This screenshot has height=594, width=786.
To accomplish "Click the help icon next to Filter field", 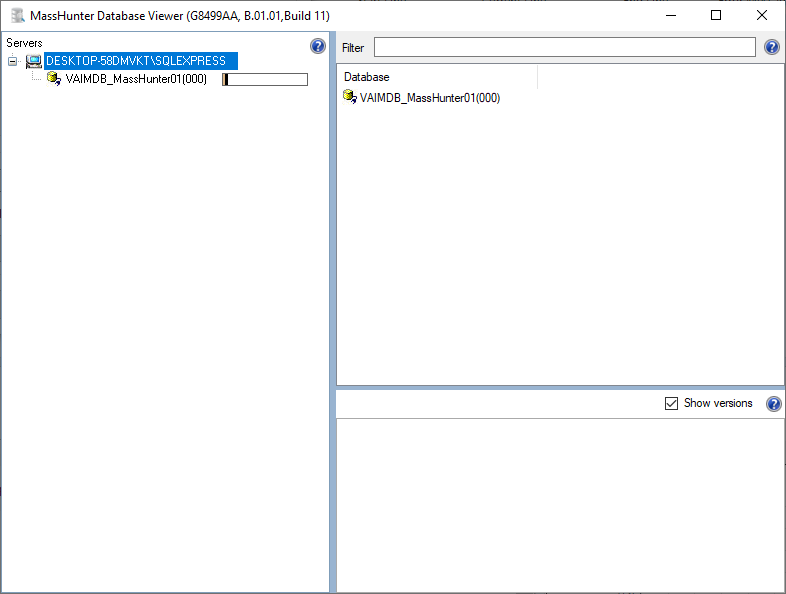I will tap(772, 47).
